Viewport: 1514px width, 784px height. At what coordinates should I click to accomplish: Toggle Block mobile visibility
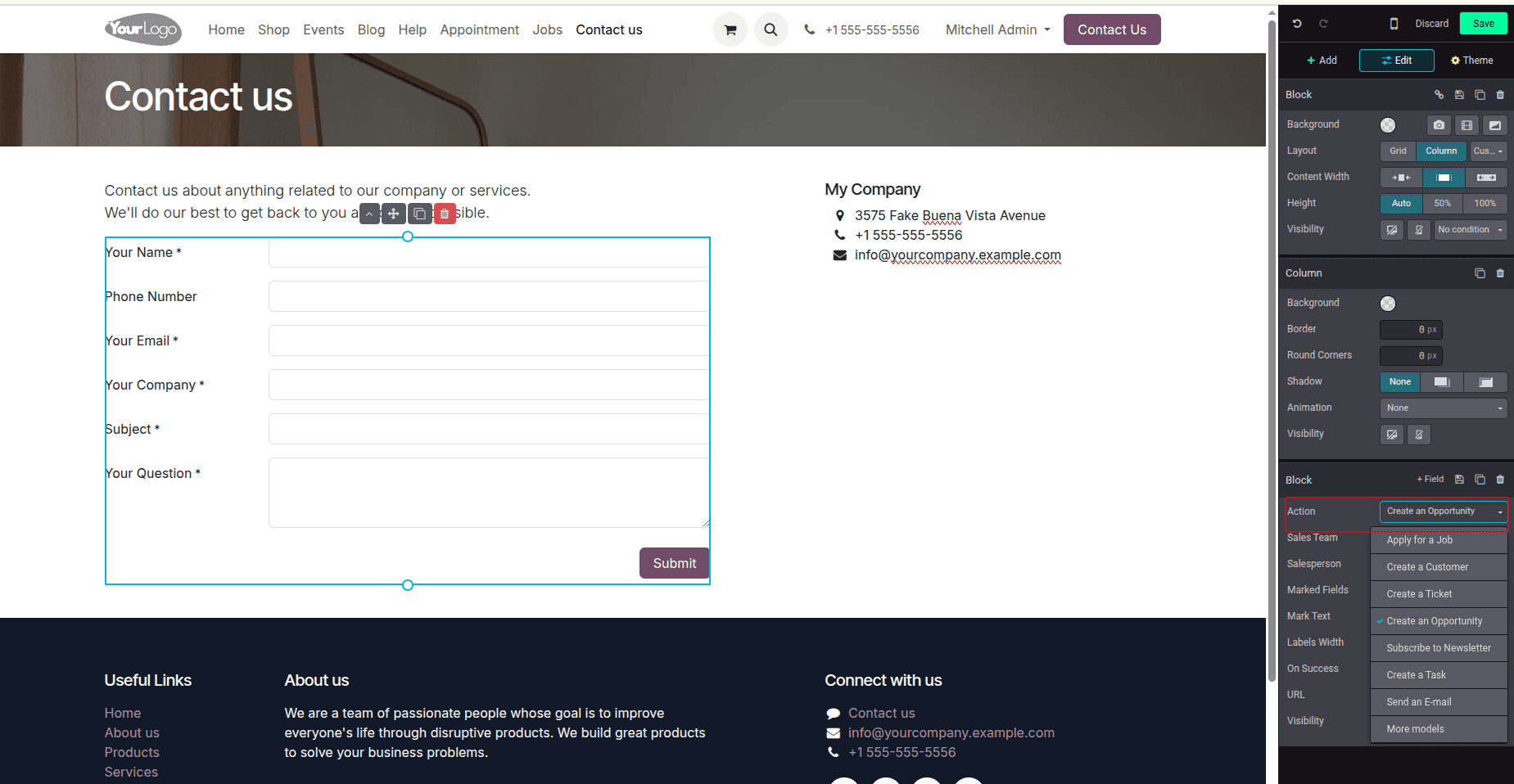[x=1419, y=230]
